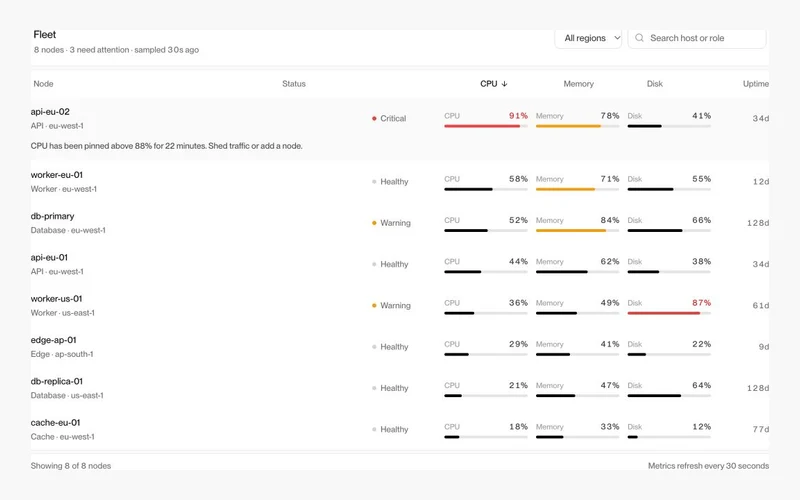The image size is (800, 500).
Task: Click the 9d uptime value
Action: [x=764, y=347]
